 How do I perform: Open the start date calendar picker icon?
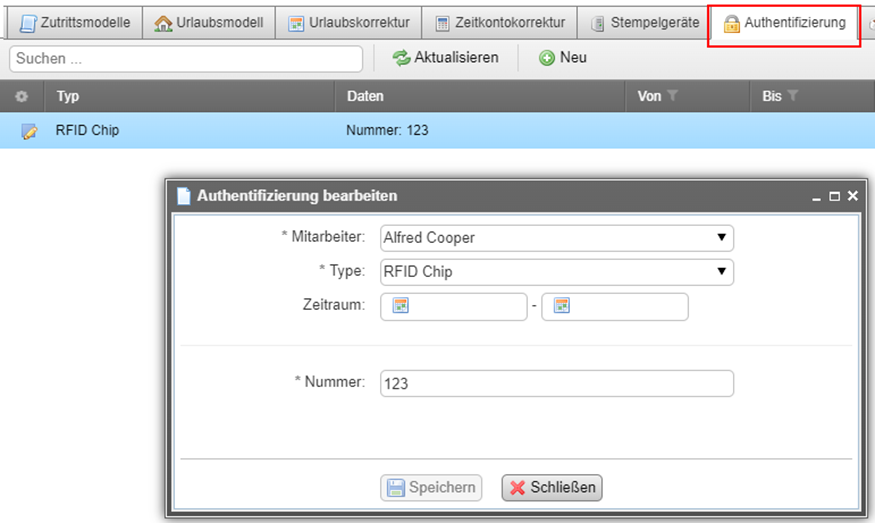click(x=400, y=306)
